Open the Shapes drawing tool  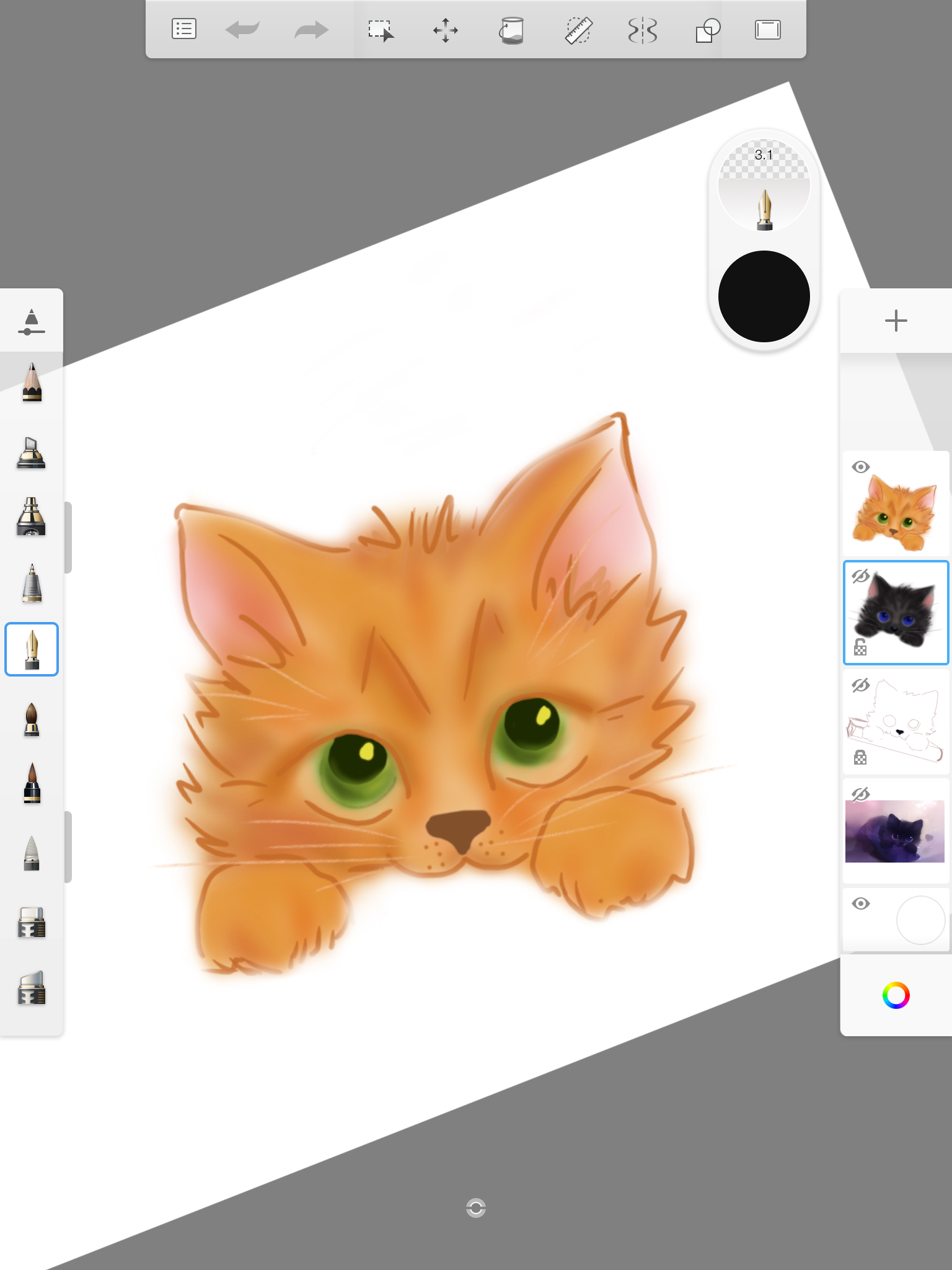708,30
